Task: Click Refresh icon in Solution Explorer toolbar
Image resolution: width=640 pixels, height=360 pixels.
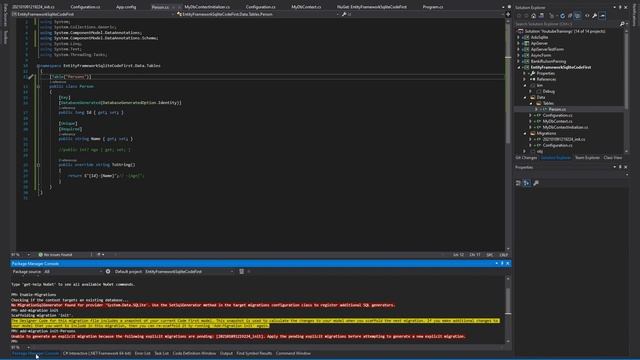Action: [562, 16]
